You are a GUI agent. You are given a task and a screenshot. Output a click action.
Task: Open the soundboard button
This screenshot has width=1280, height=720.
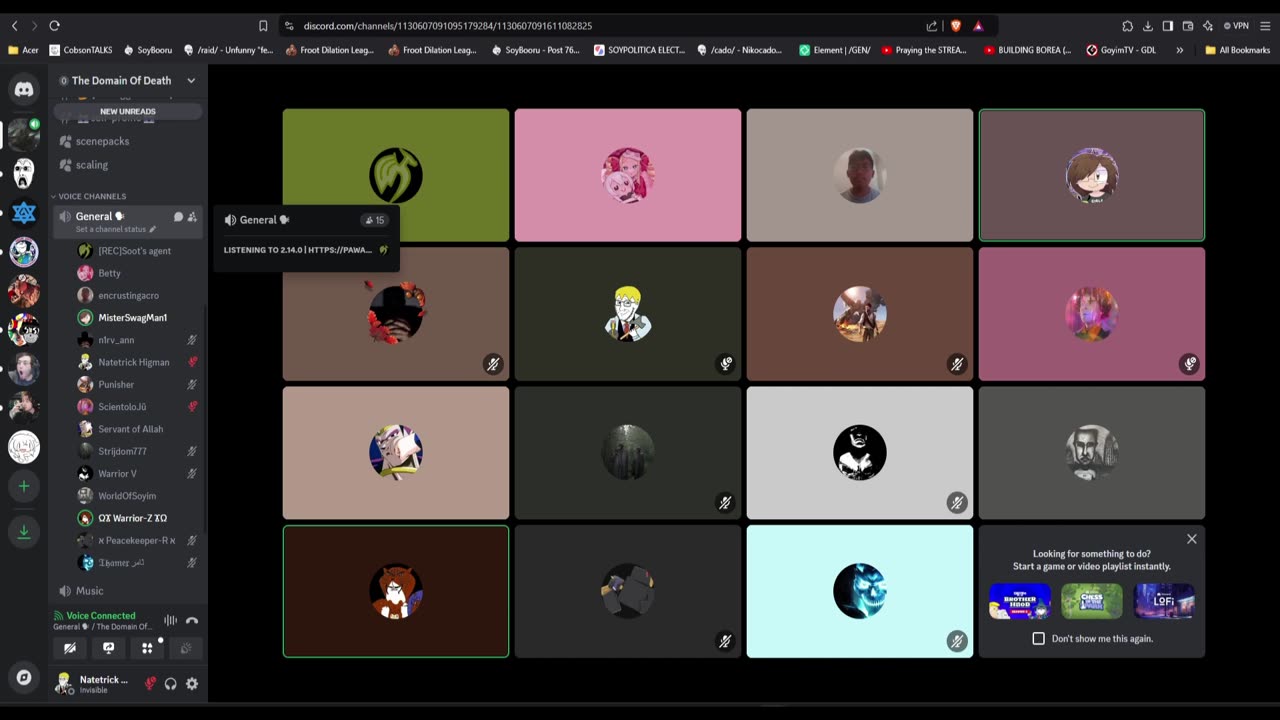(186, 648)
